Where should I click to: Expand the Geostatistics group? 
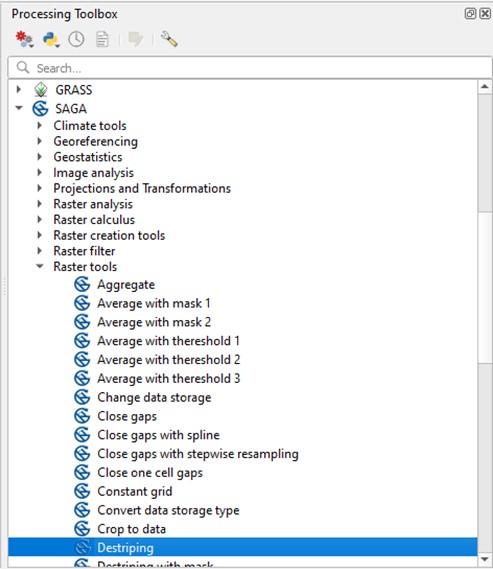[40, 157]
